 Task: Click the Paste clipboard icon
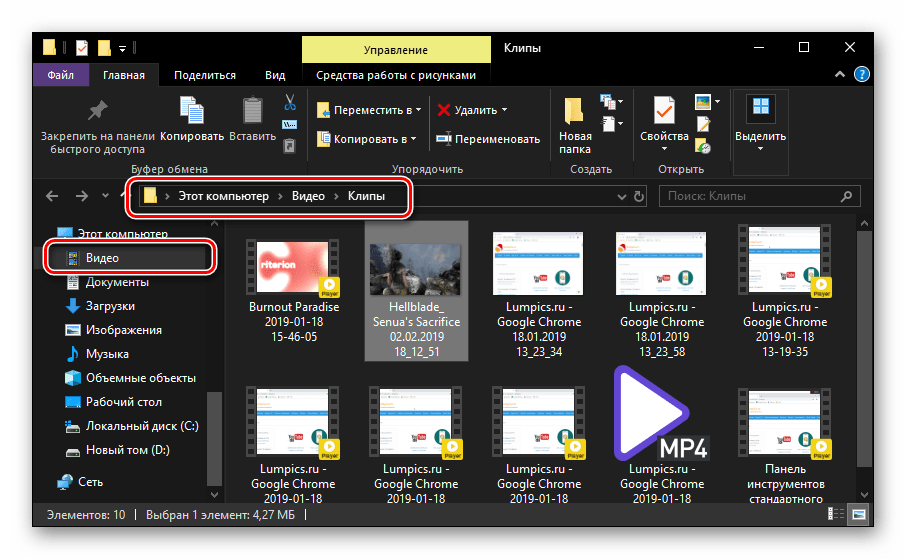pyautogui.click(x=252, y=111)
